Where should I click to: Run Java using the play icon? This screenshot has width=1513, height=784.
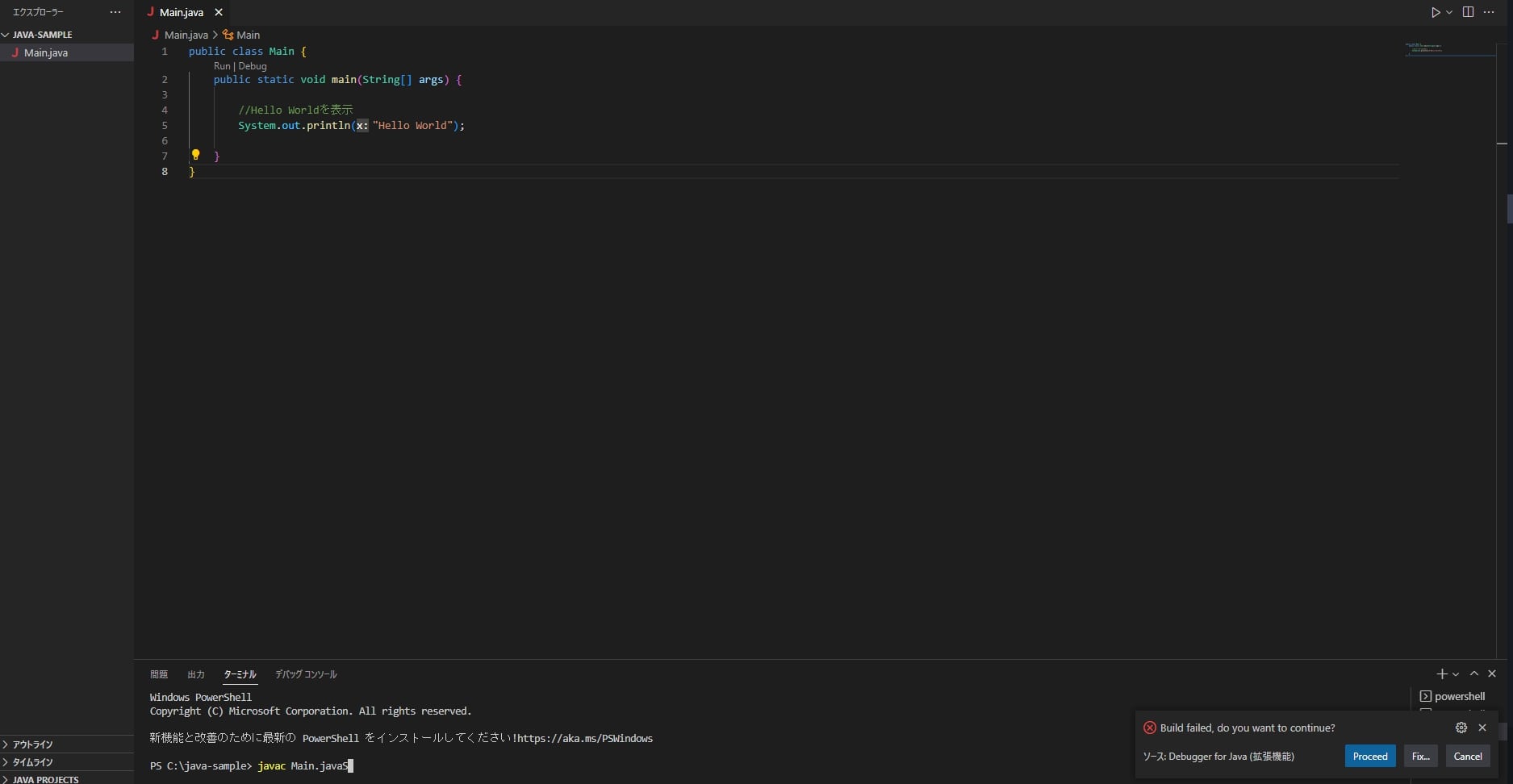pos(1436,12)
